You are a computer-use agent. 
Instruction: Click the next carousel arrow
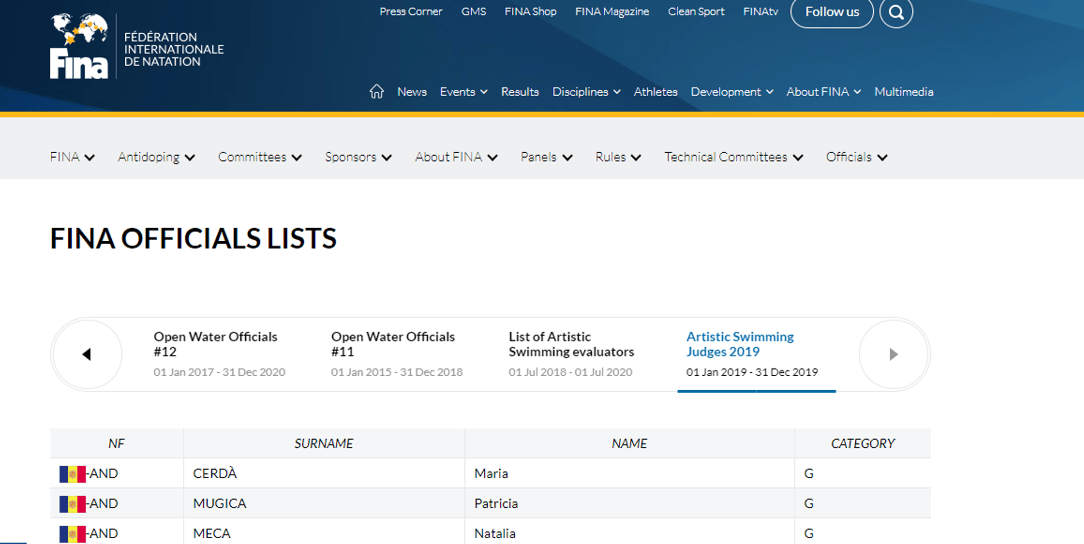pos(894,354)
